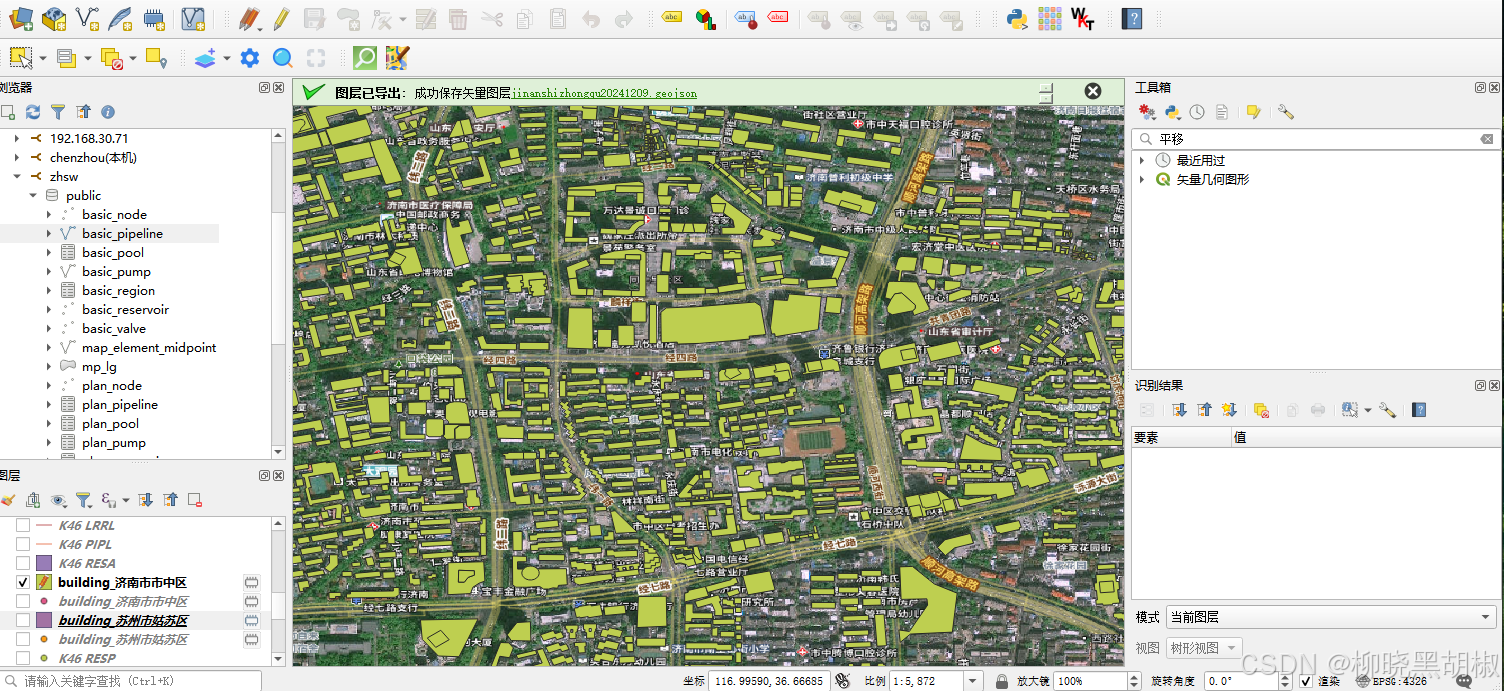Open the scale 1:5,872 dropdown
1504x691 pixels.
(x=972, y=681)
